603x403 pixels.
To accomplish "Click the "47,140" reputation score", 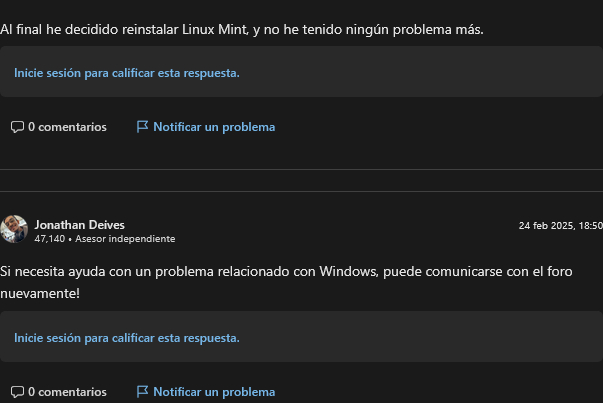I will [49, 239].
